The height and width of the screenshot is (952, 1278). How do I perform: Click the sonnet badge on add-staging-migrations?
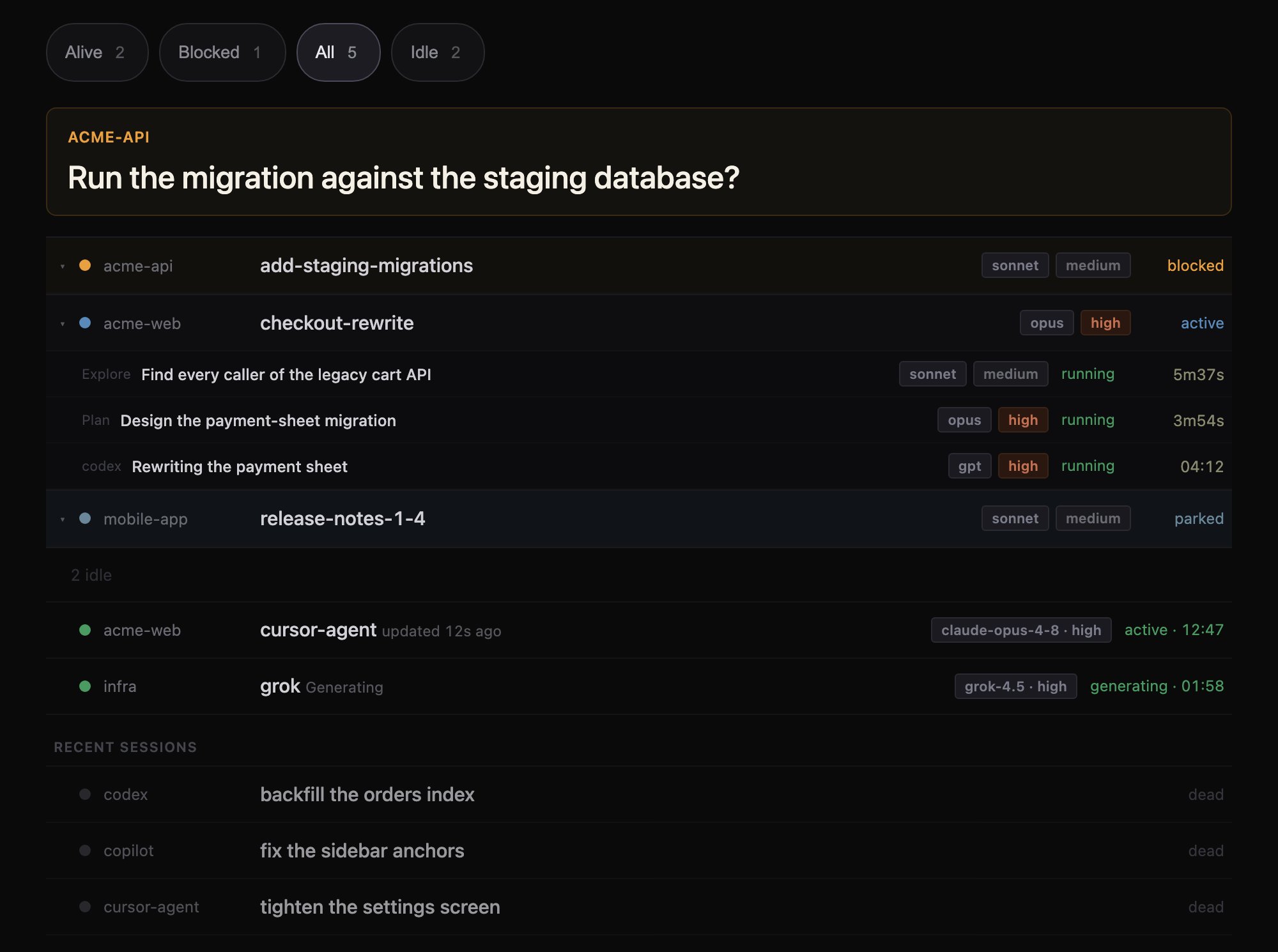(1015, 265)
